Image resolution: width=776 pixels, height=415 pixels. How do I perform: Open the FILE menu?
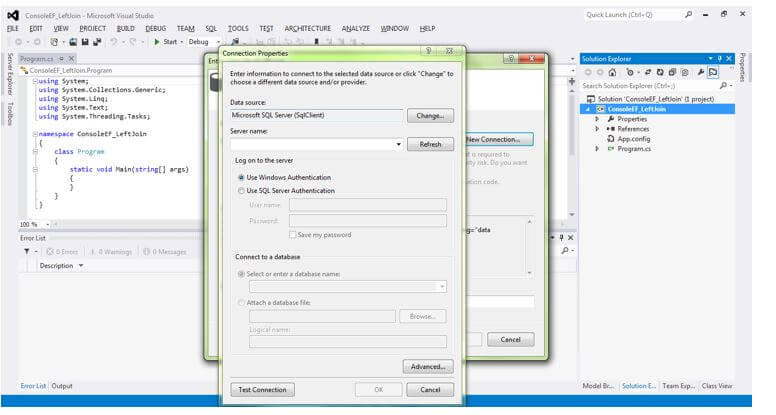click(x=13, y=29)
